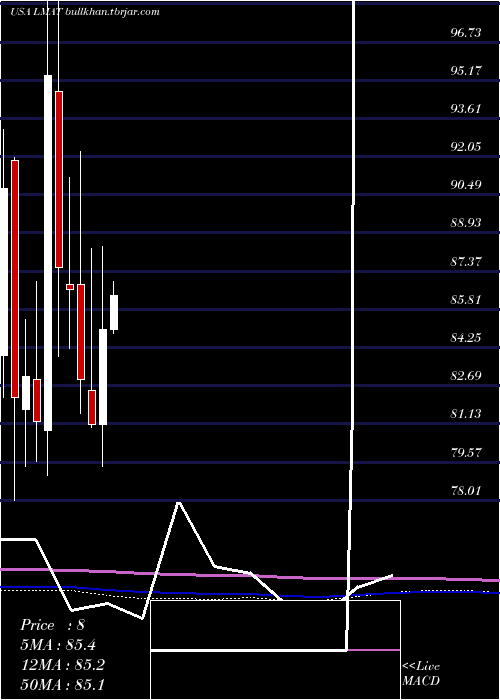Click the 50MA : 85.1 legend value

coord(62,684)
